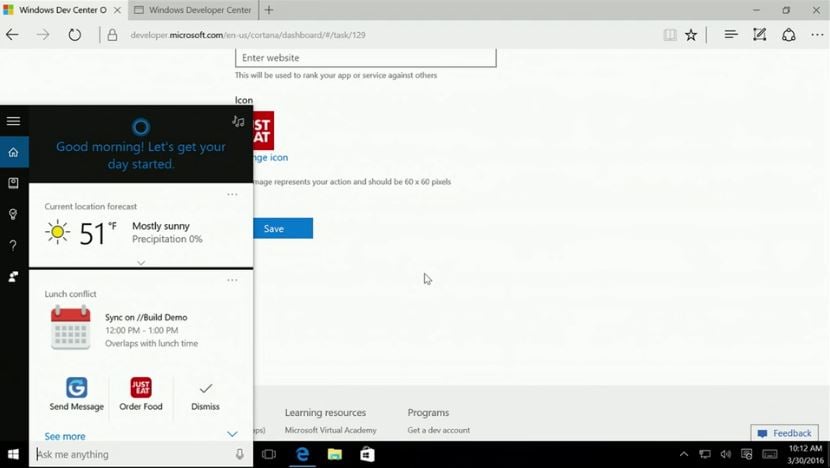Open Edge Hub icon
Image resolution: width=830 pixels, height=468 pixels.
[731, 34]
